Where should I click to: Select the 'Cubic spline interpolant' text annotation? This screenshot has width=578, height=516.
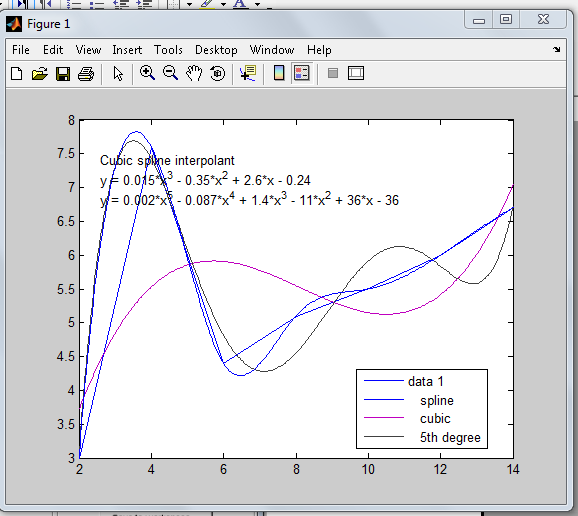click(x=167, y=161)
